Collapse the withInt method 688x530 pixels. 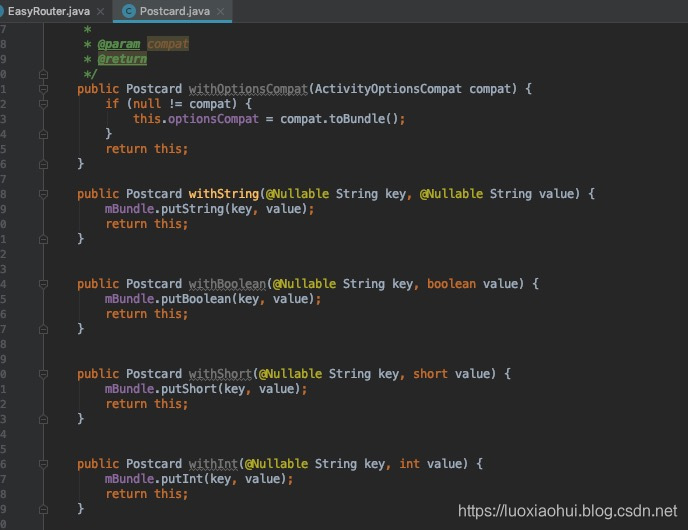(x=43, y=464)
